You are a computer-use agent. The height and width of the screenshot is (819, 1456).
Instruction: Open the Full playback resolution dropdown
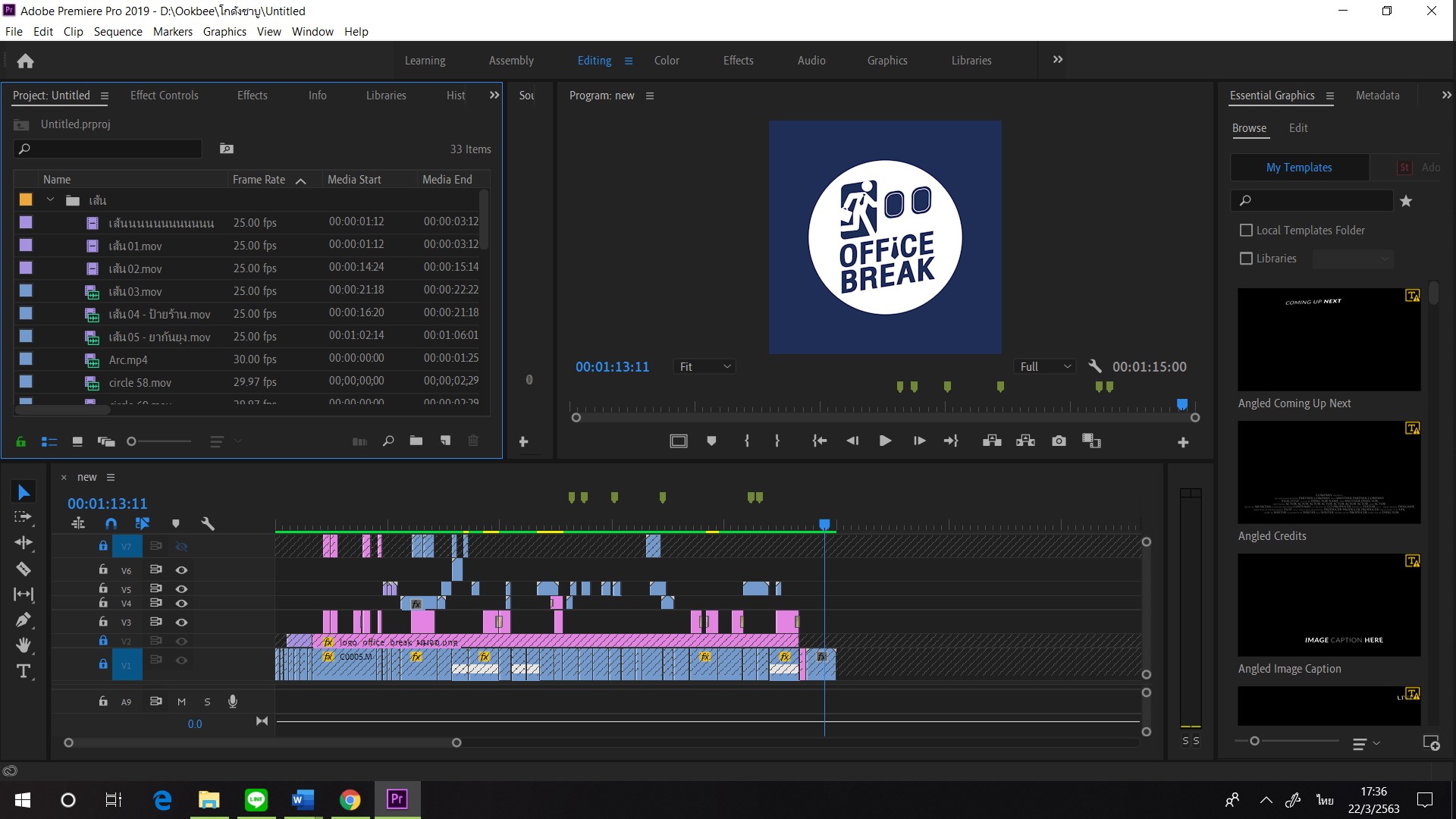click(1046, 367)
